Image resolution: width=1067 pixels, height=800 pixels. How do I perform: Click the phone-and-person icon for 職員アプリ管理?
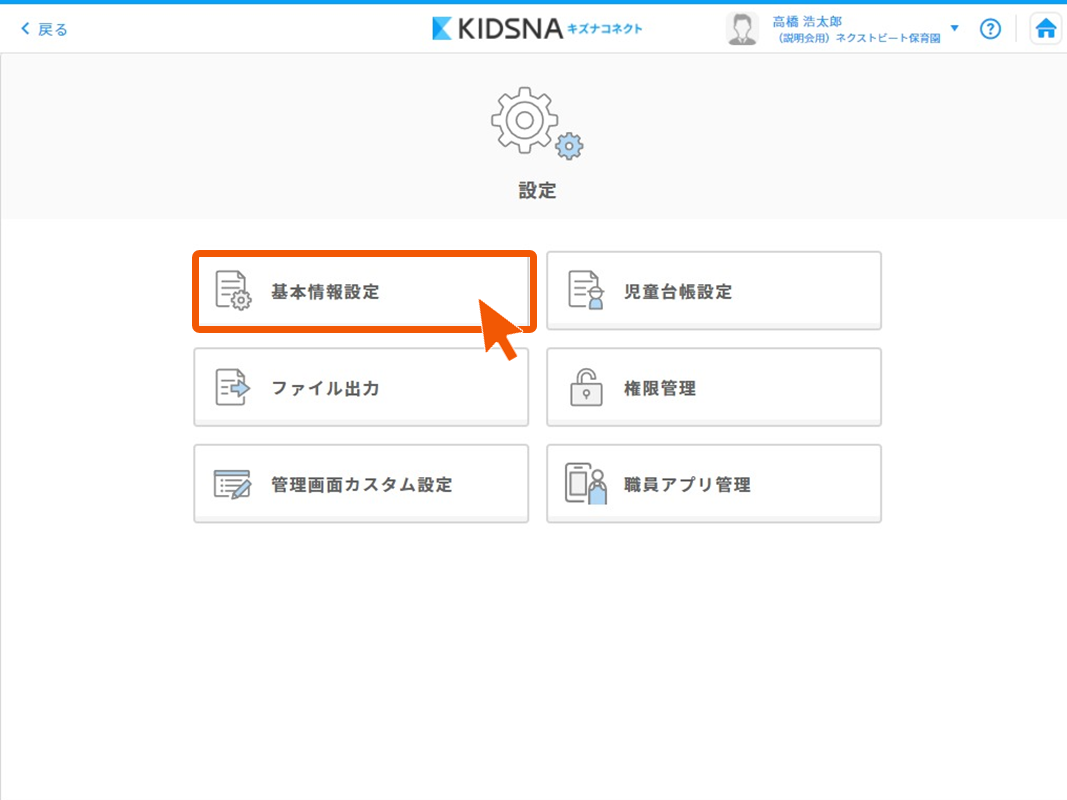coord(587,484)
